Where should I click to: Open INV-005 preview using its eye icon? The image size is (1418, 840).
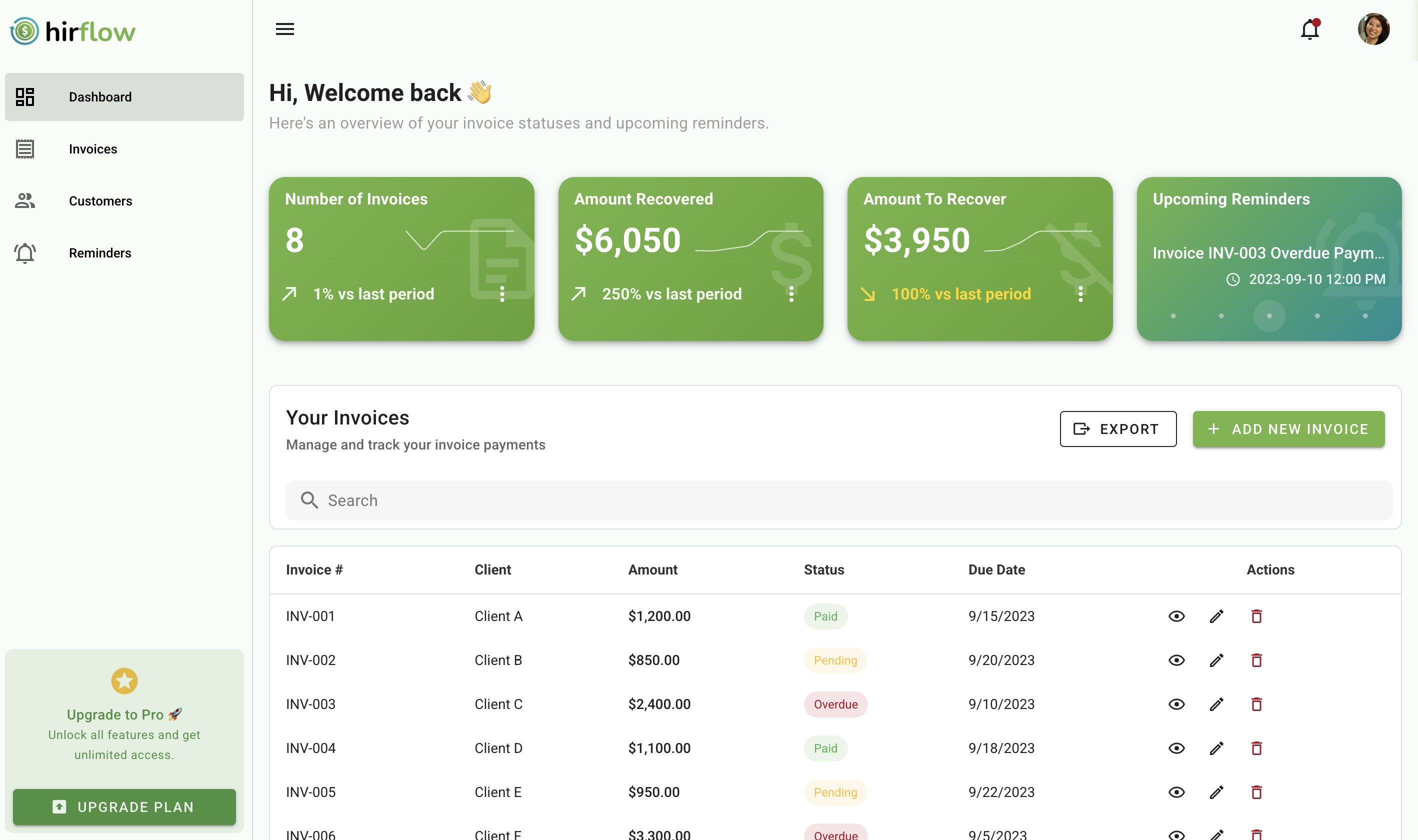coord(1176,792)
